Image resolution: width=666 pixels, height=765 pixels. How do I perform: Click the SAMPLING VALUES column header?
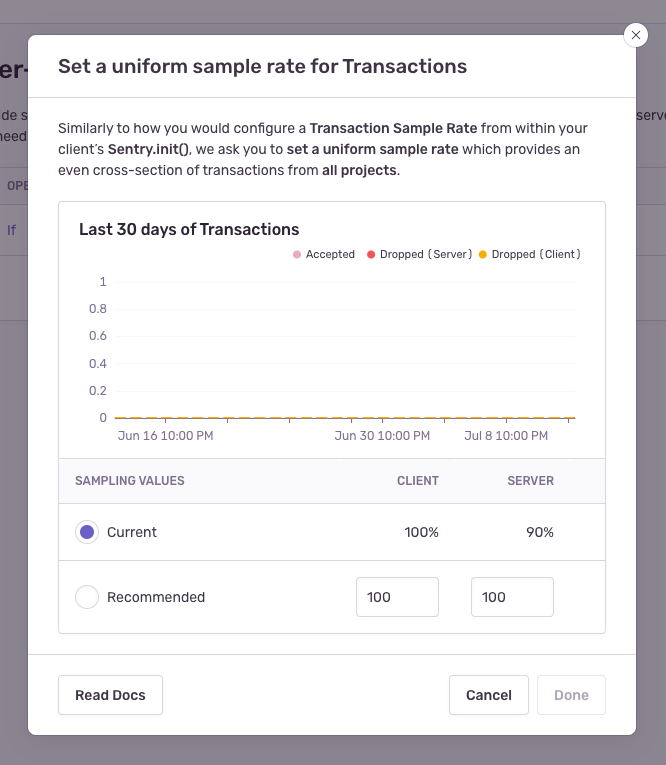point(130,481)
